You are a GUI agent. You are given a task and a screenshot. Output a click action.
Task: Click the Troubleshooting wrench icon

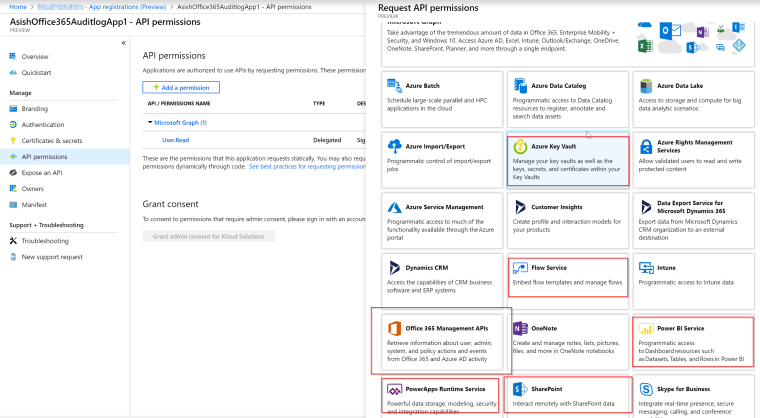13,241
